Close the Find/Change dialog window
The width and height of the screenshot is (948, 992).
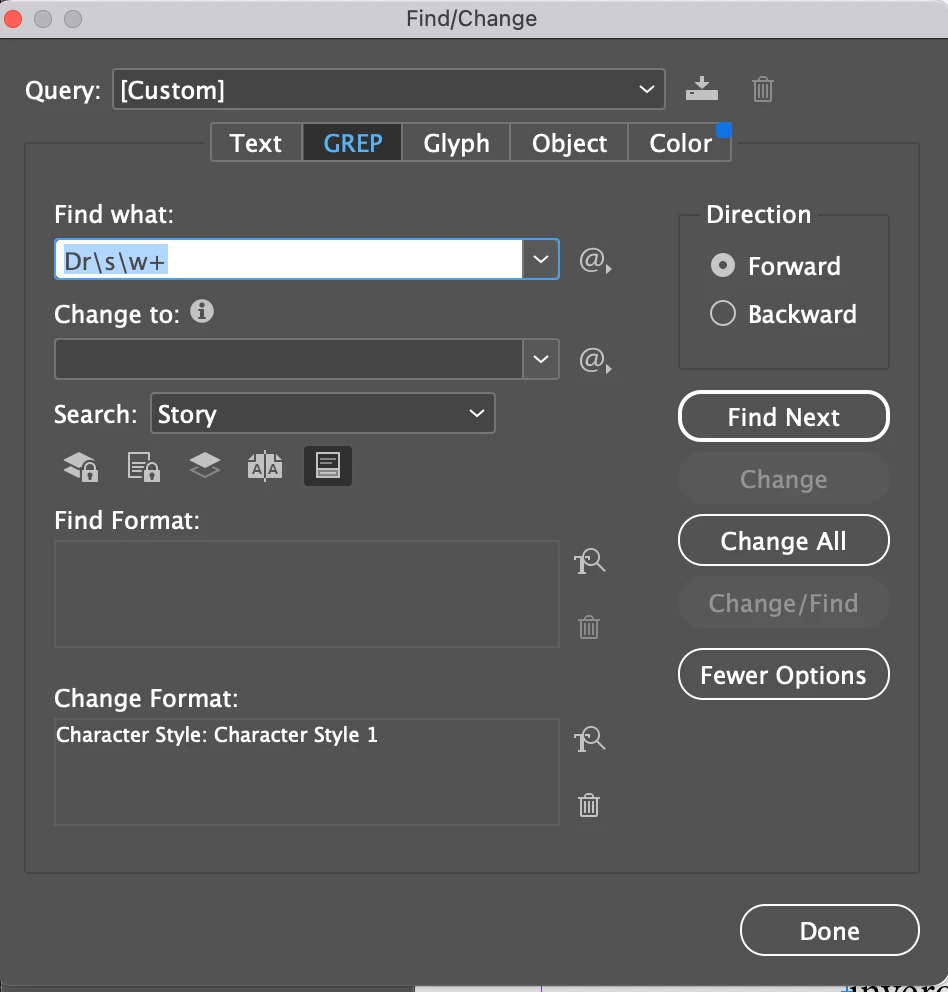click(x=13, y=19)
